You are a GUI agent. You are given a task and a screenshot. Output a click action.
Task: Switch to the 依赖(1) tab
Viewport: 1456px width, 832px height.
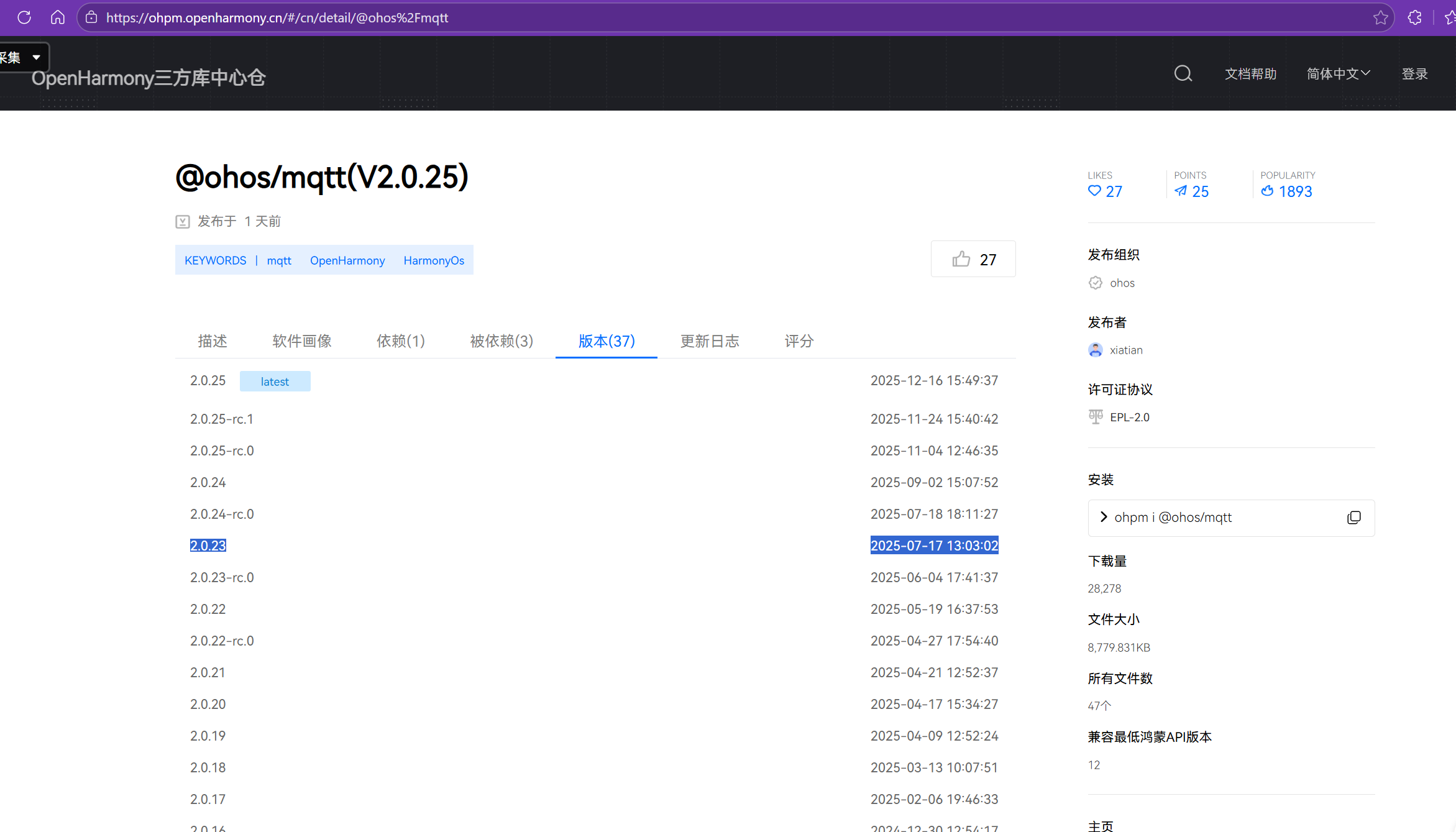tap(401, 341)
